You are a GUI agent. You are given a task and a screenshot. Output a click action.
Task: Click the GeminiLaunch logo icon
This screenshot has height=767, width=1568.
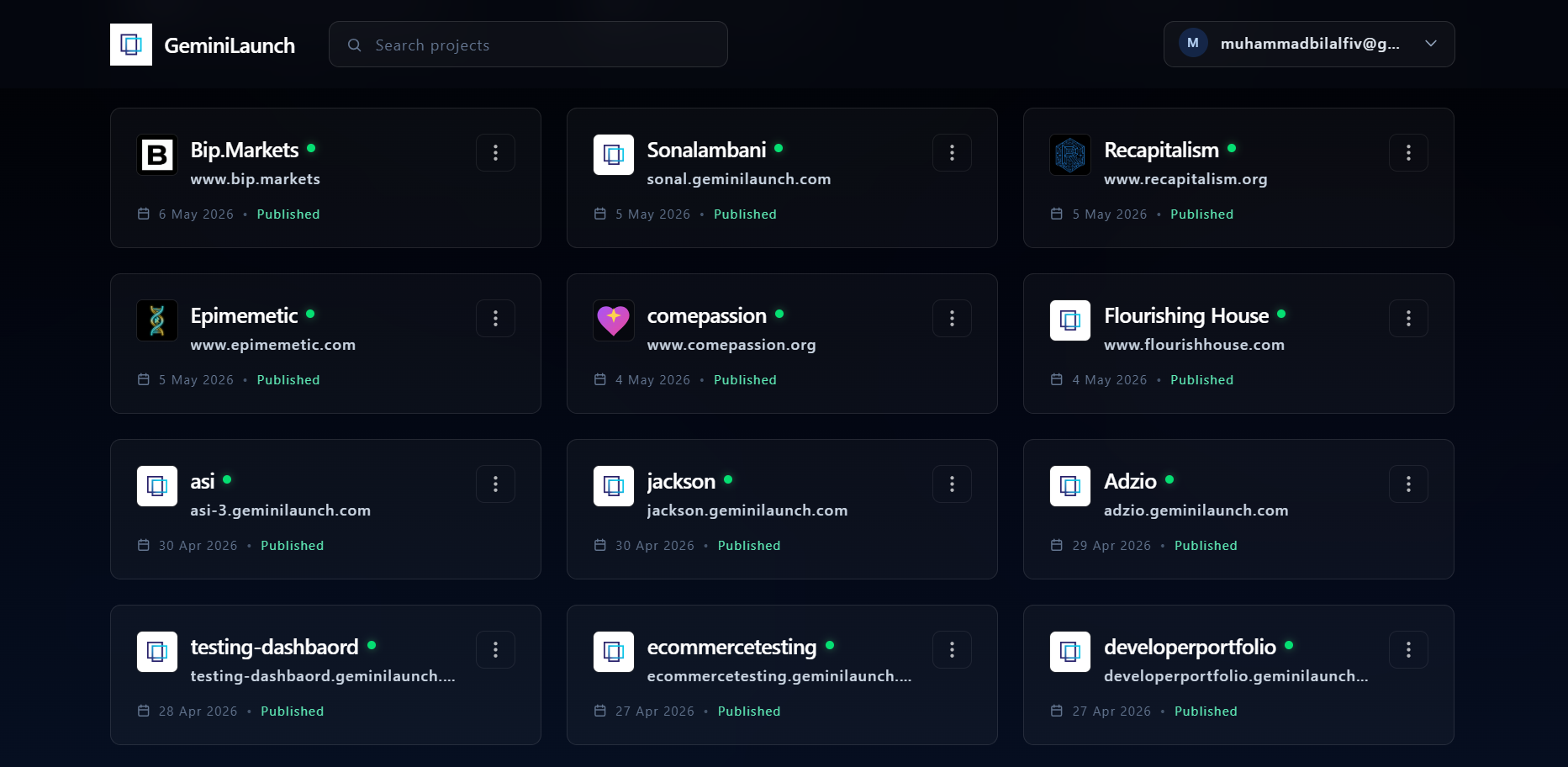(x=131, y=45)
